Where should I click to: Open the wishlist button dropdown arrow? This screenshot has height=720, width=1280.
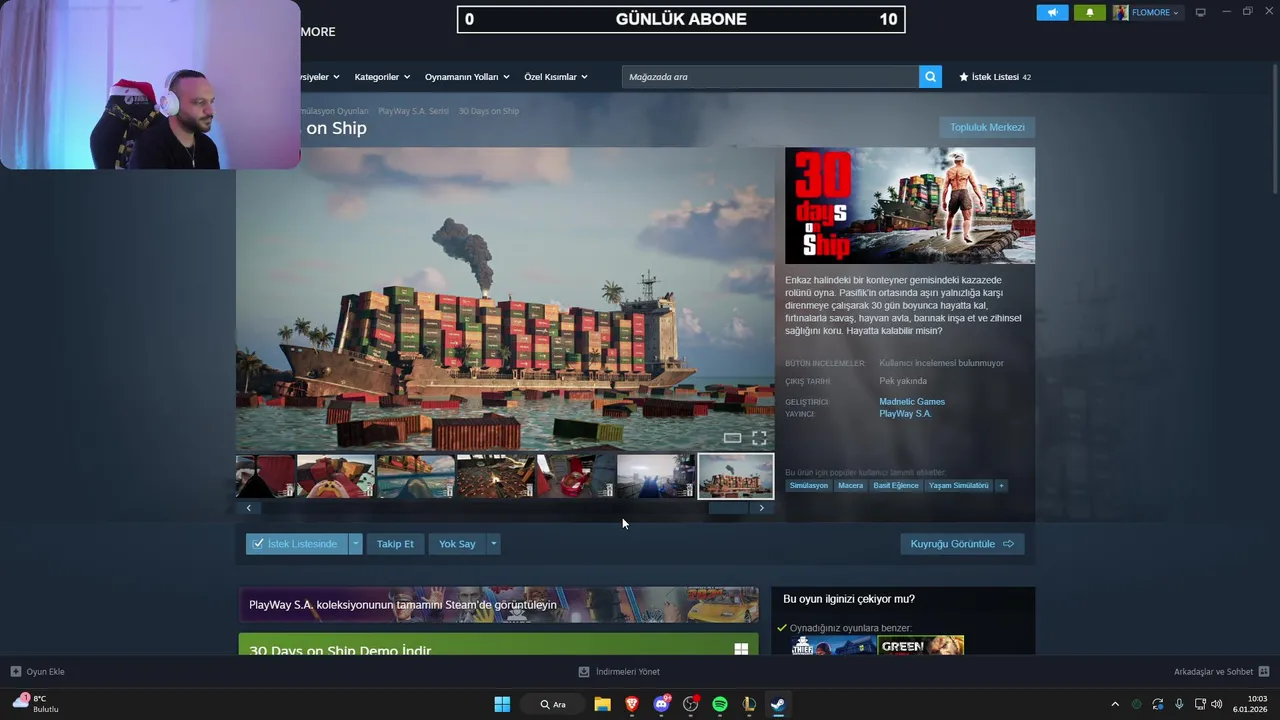(355, 544)
